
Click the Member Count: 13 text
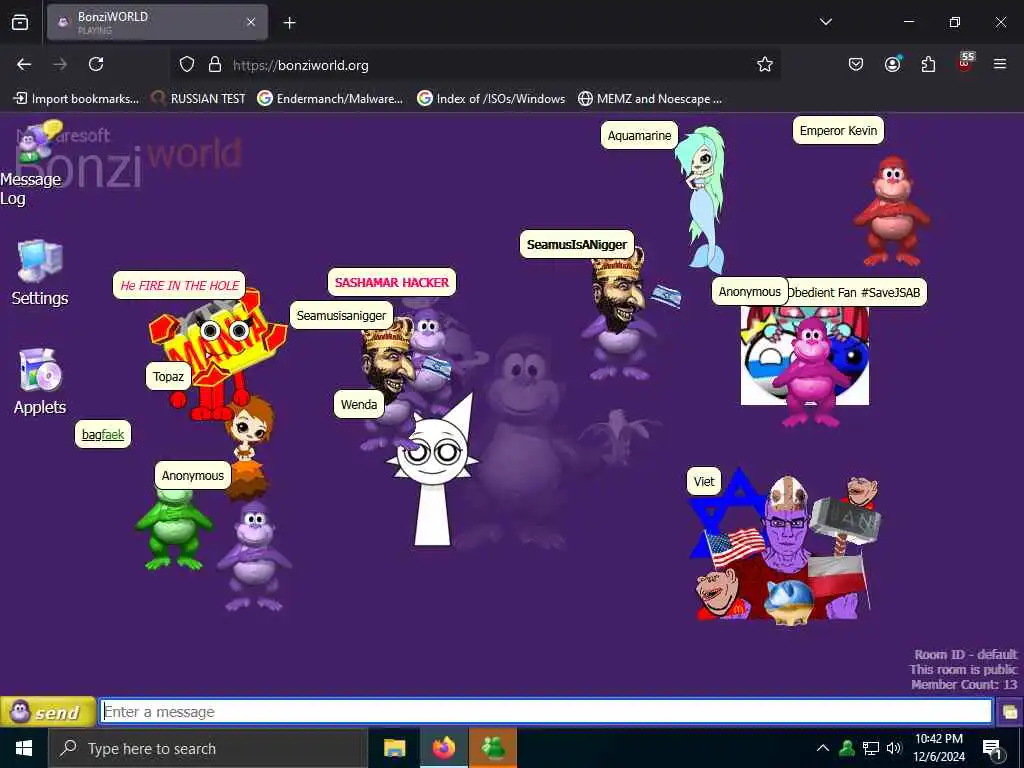coord(964,684)
